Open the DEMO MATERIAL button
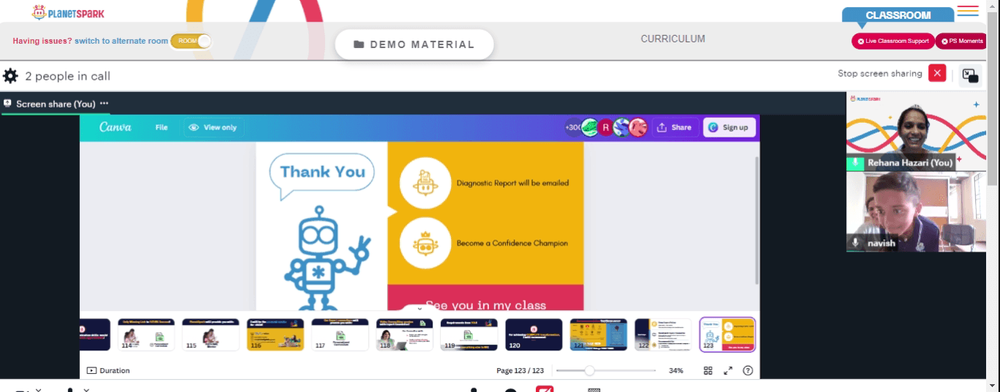 pos(414,45)
